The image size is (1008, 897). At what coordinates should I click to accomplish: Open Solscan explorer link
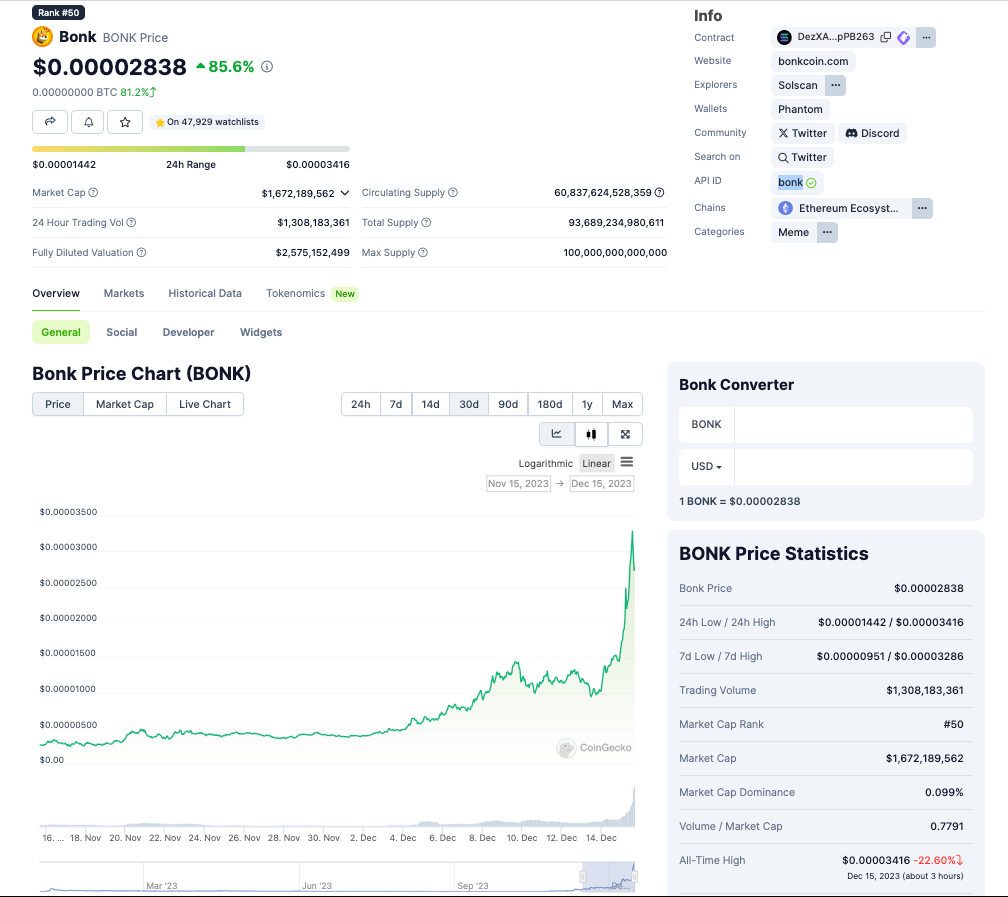point(798,85)
